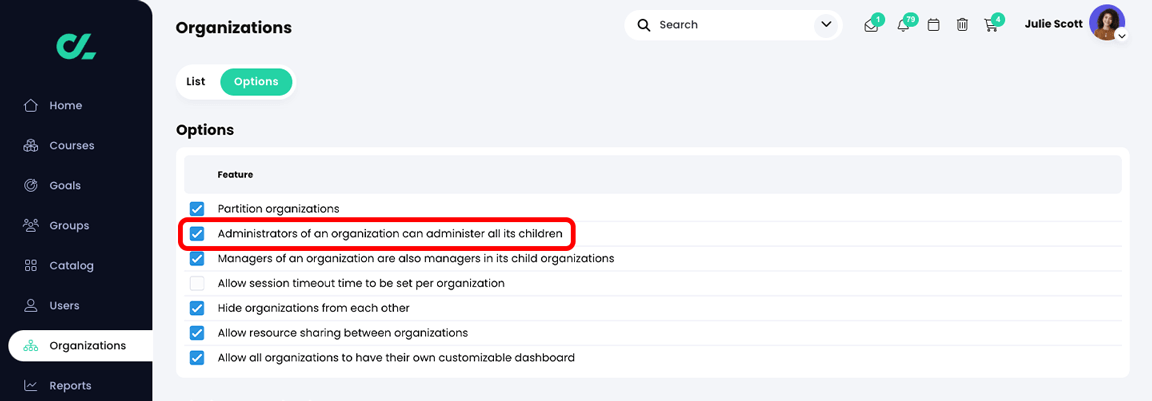
Task: Enable session timeout per organization checkbox
Action: pyautogui.click(x=197, y=283)
